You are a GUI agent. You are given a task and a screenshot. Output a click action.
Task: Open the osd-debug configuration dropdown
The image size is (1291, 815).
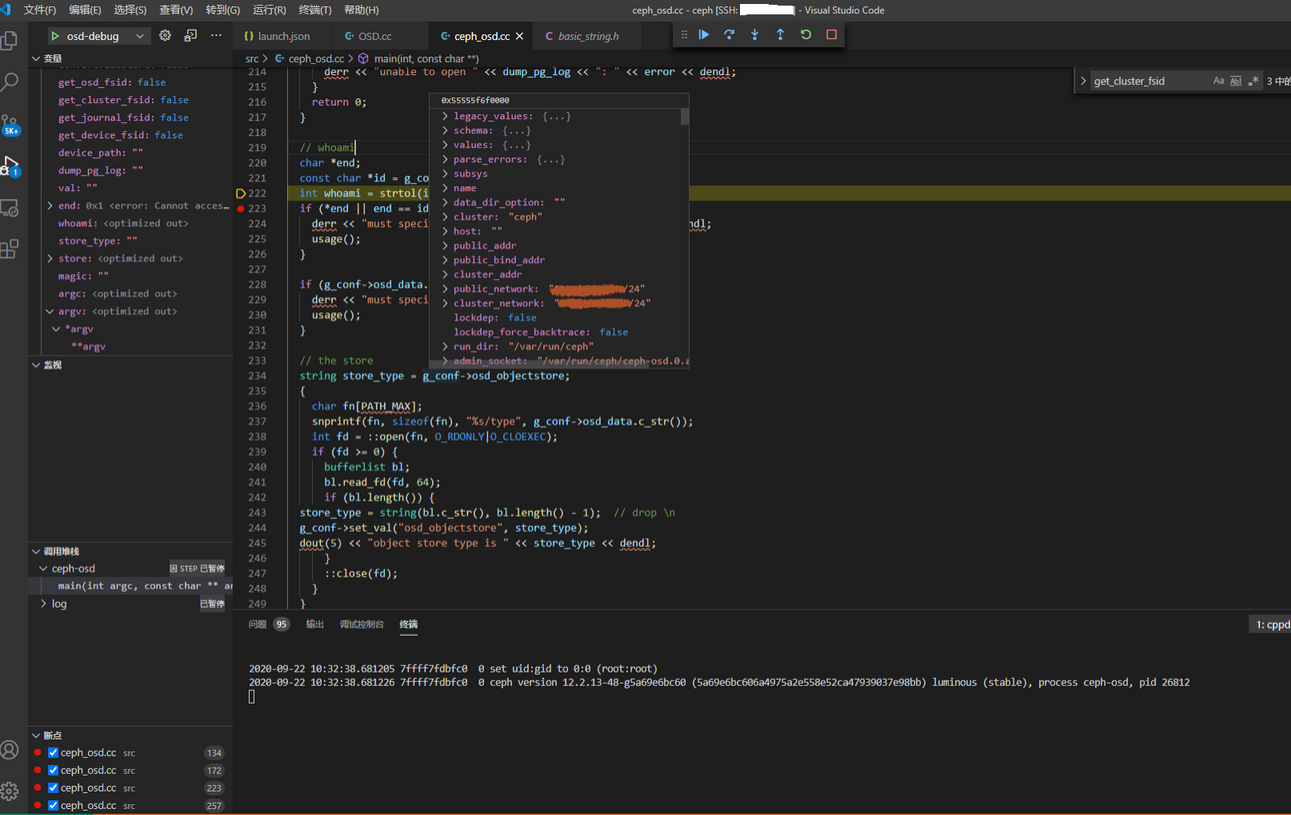pos(139,36)
